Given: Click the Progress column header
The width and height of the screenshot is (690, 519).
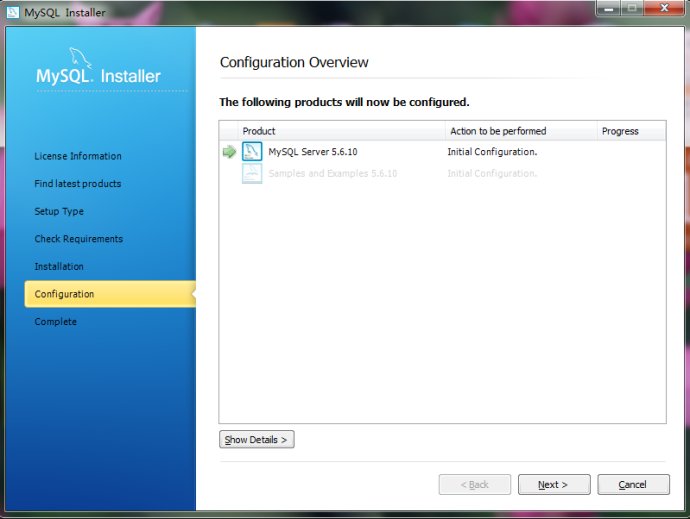Looking at the screenshot, I should click(631, 131).
